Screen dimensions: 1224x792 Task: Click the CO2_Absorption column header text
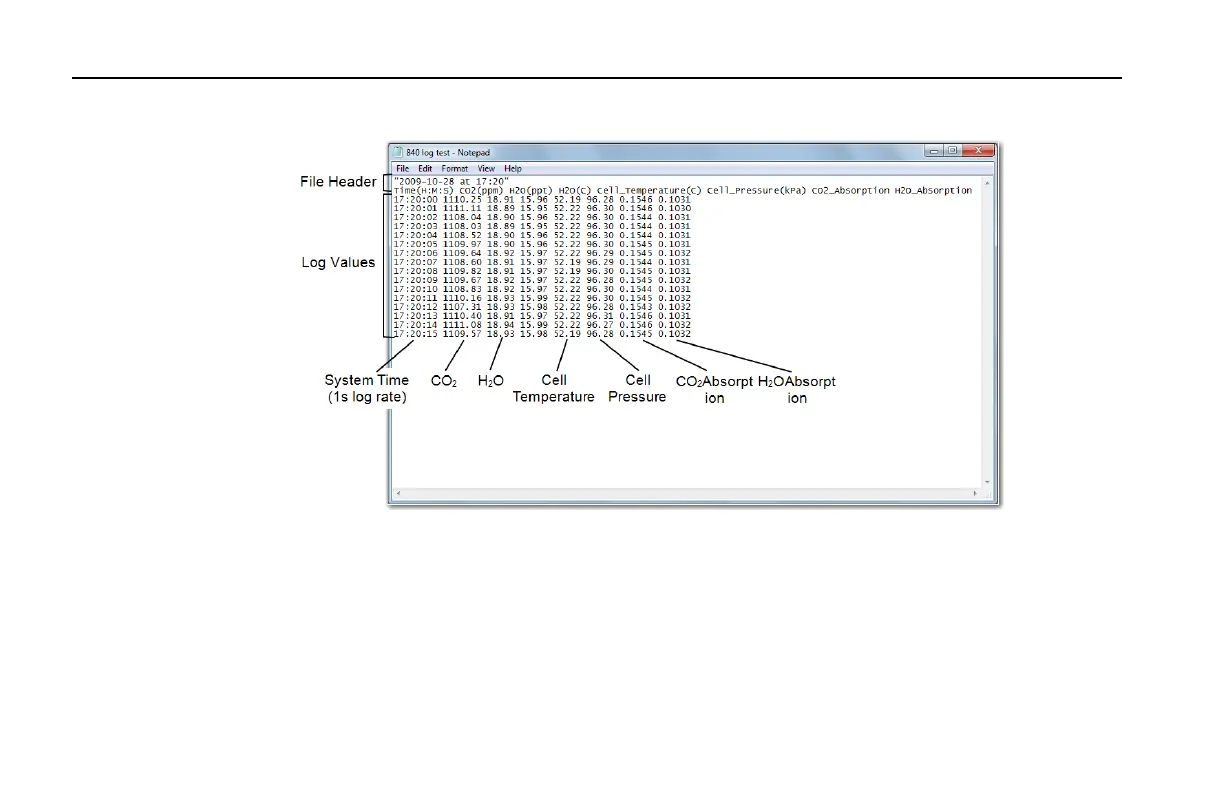(x=850, y=190)
